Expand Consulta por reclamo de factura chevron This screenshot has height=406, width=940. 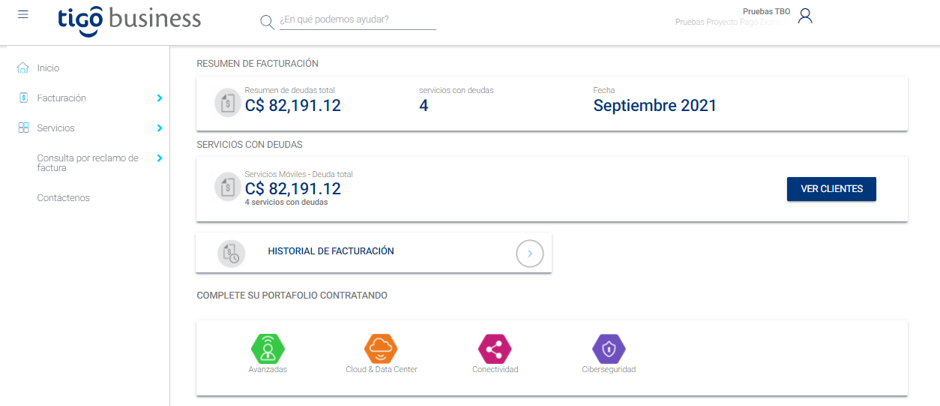(x=159, y=158)
